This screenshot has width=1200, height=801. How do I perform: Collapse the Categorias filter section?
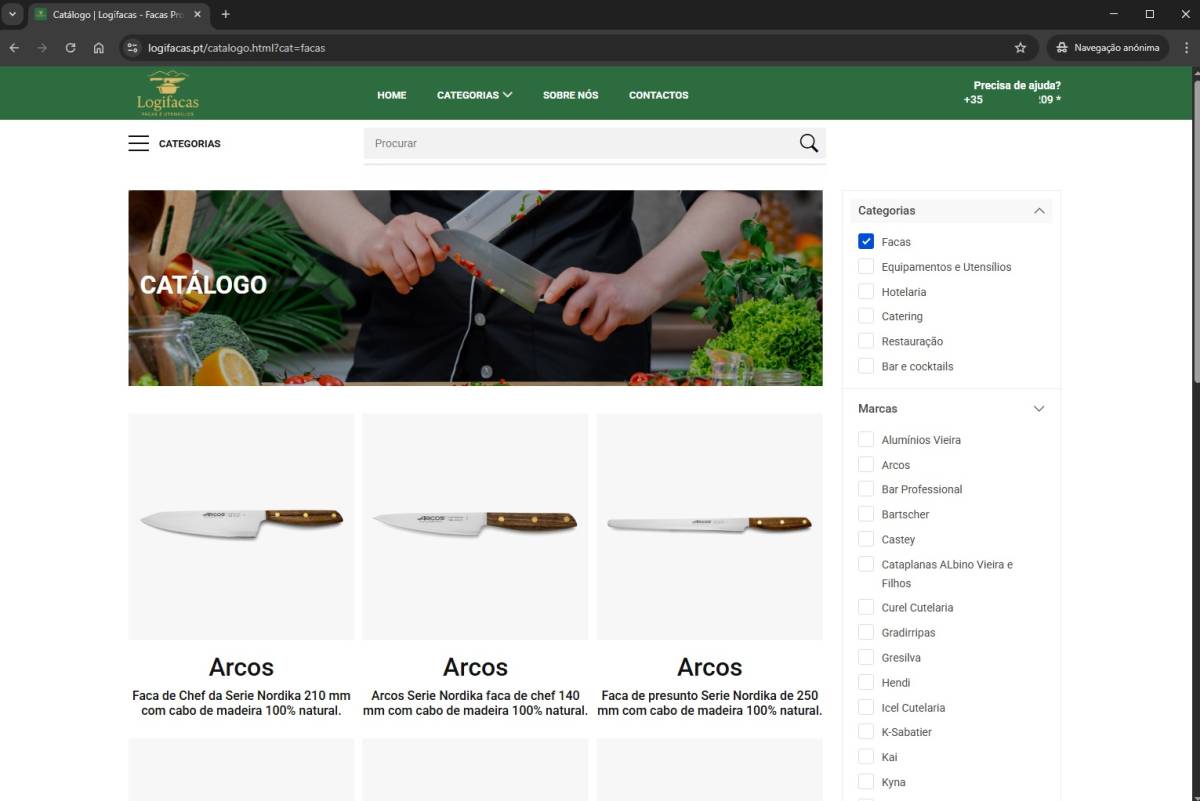(1039, 211)
